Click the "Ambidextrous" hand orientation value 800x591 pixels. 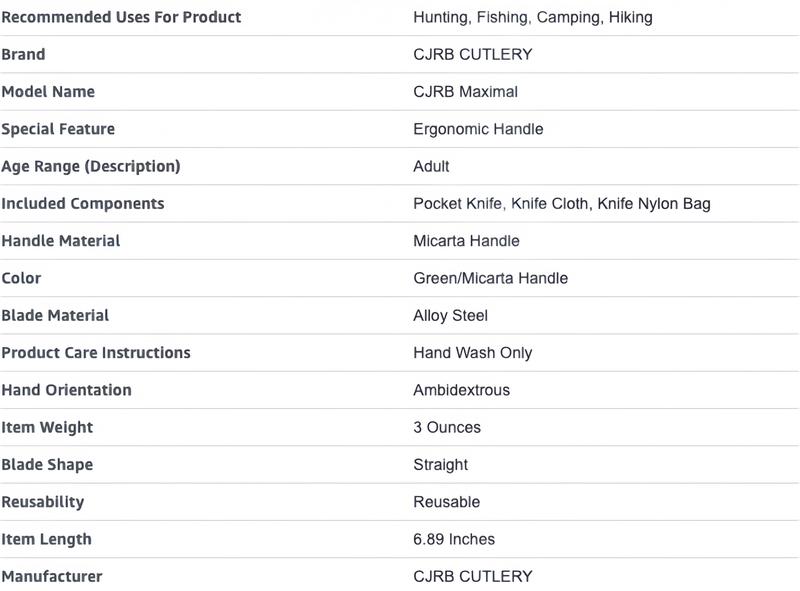coord(461,390)
